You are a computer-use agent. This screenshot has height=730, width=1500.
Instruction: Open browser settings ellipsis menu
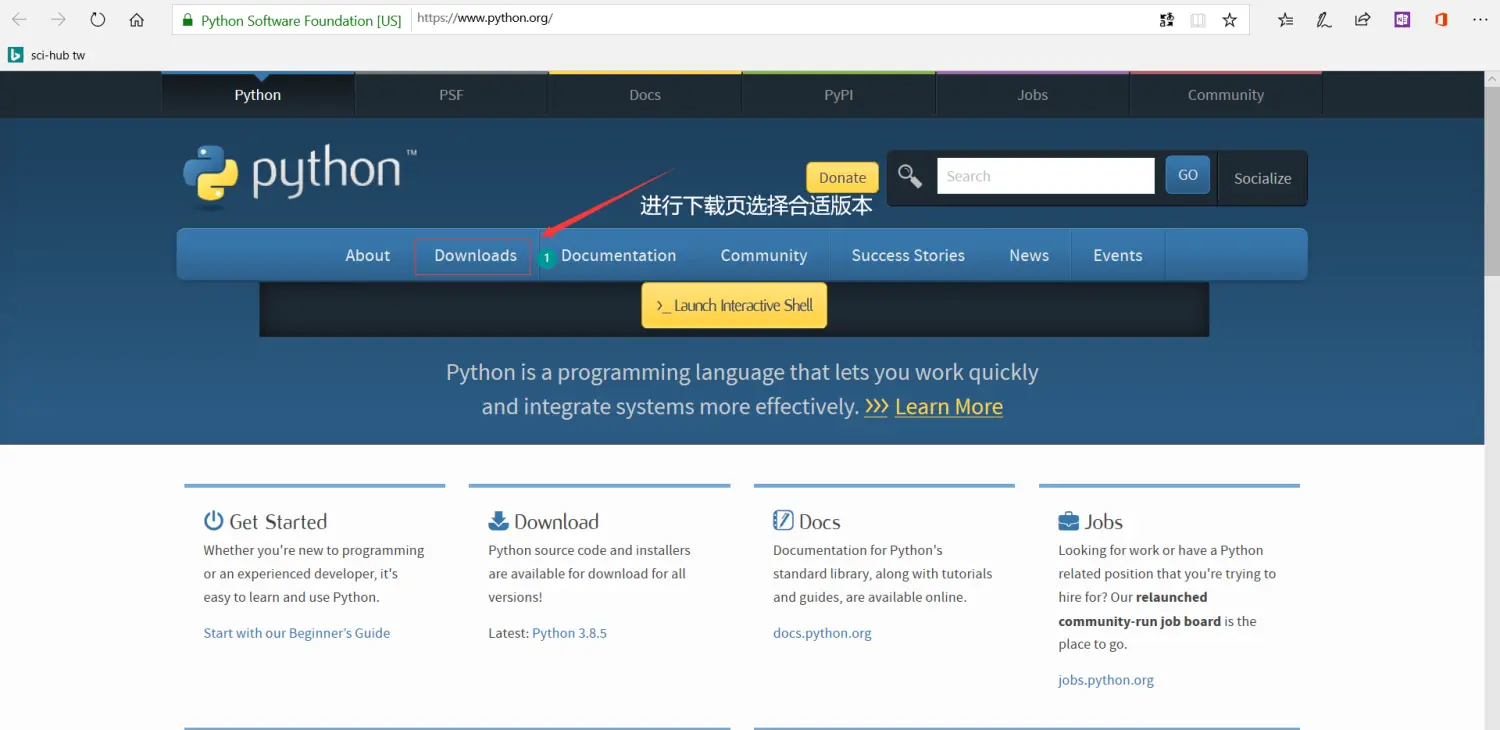(1480, 20)
